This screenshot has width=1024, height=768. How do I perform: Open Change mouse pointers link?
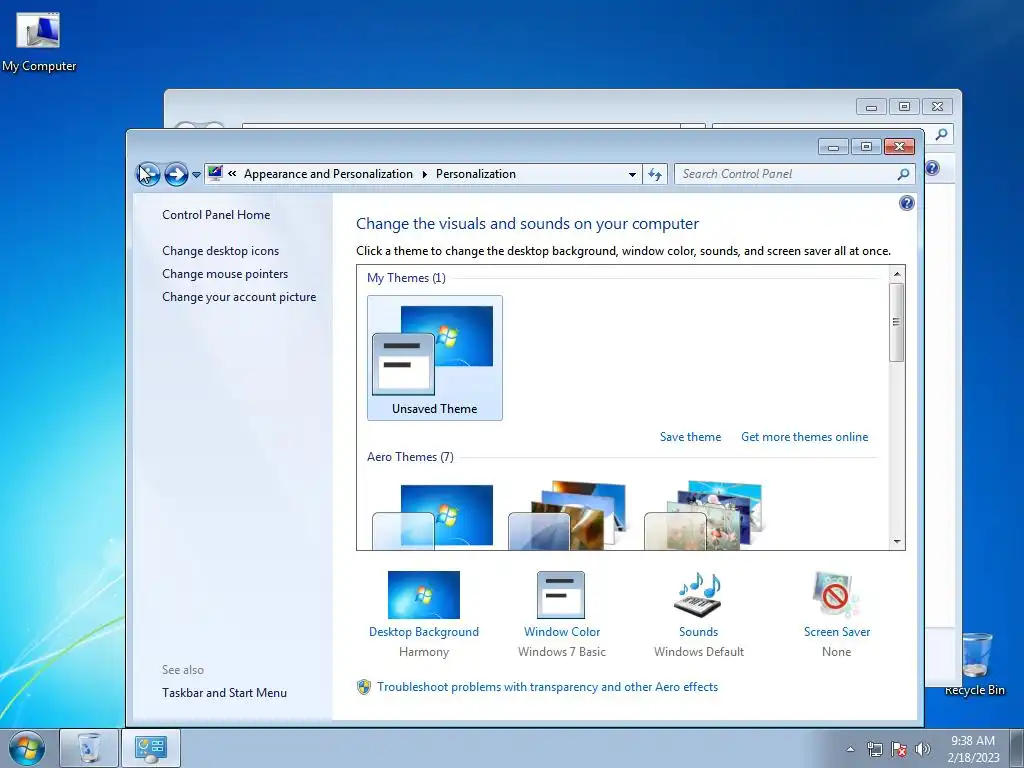tap(225, 274)
